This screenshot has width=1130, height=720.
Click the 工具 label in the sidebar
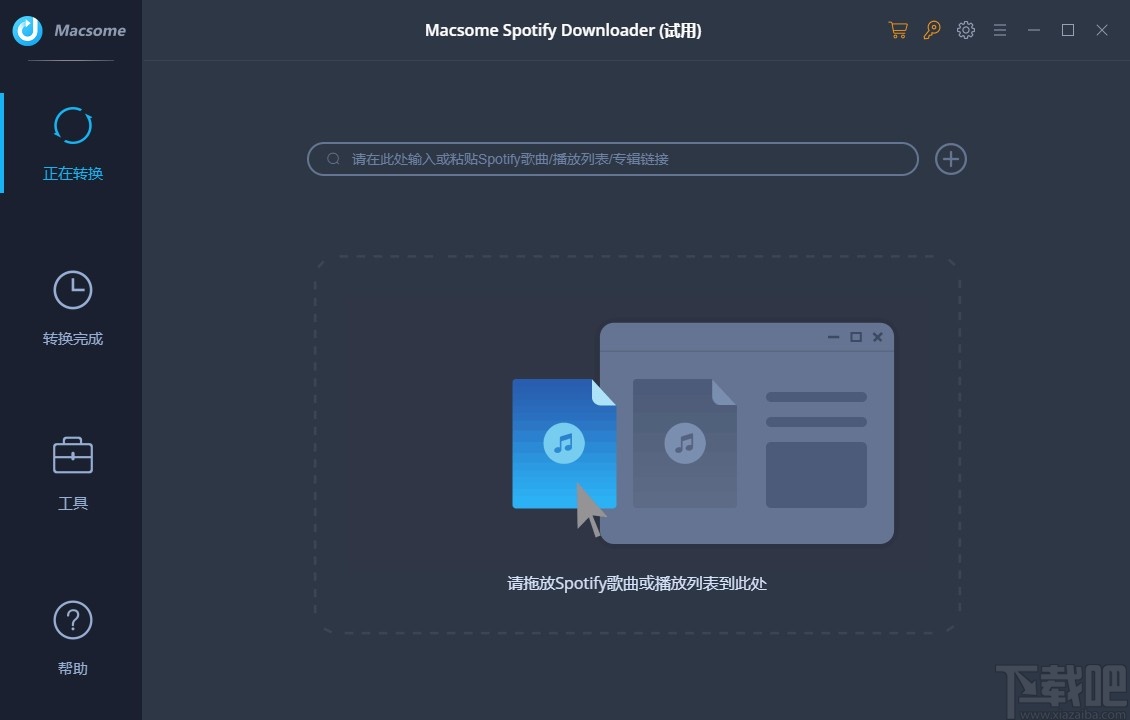[x=72, y=502]
